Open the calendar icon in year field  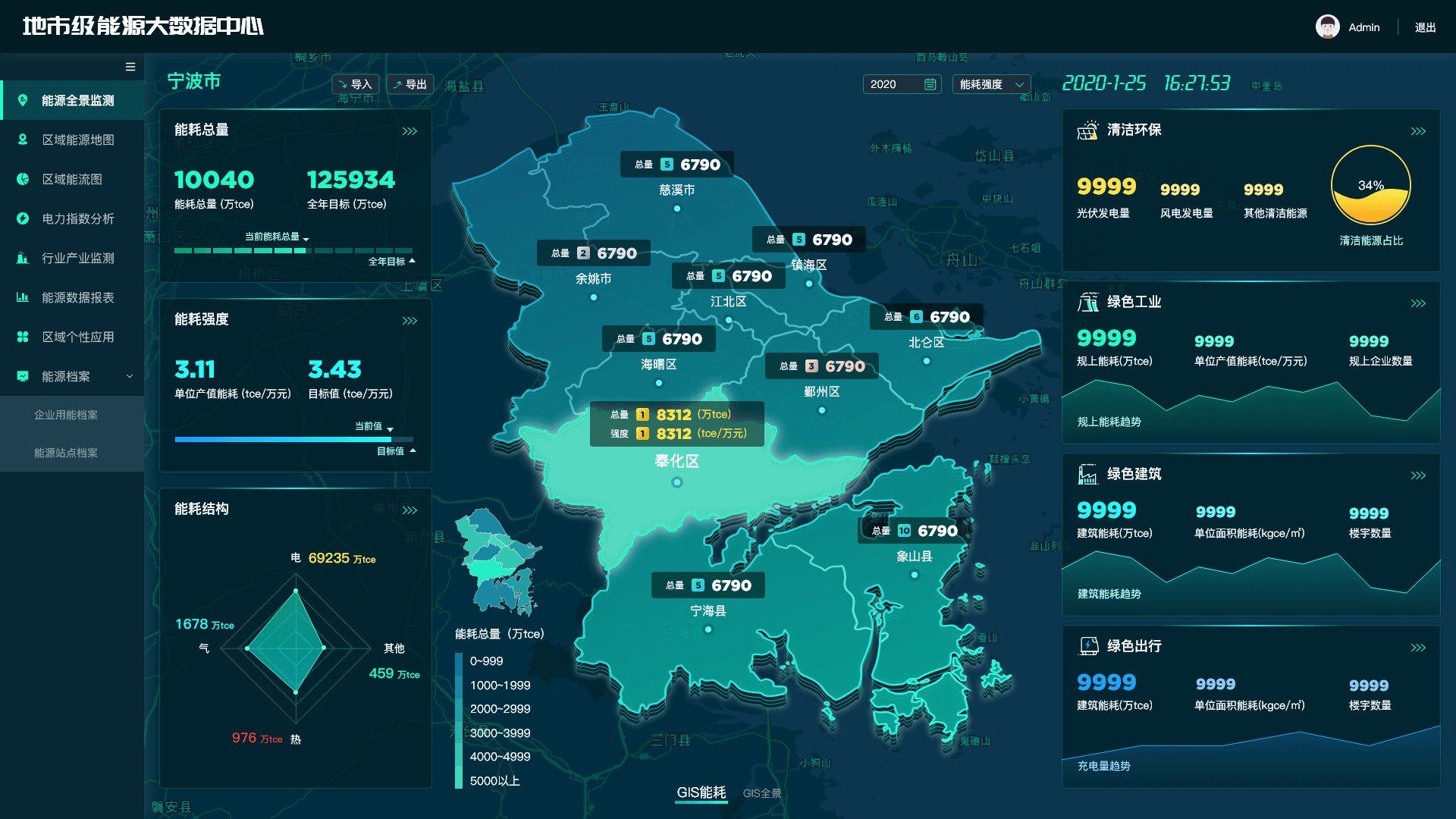pos(930,84)
